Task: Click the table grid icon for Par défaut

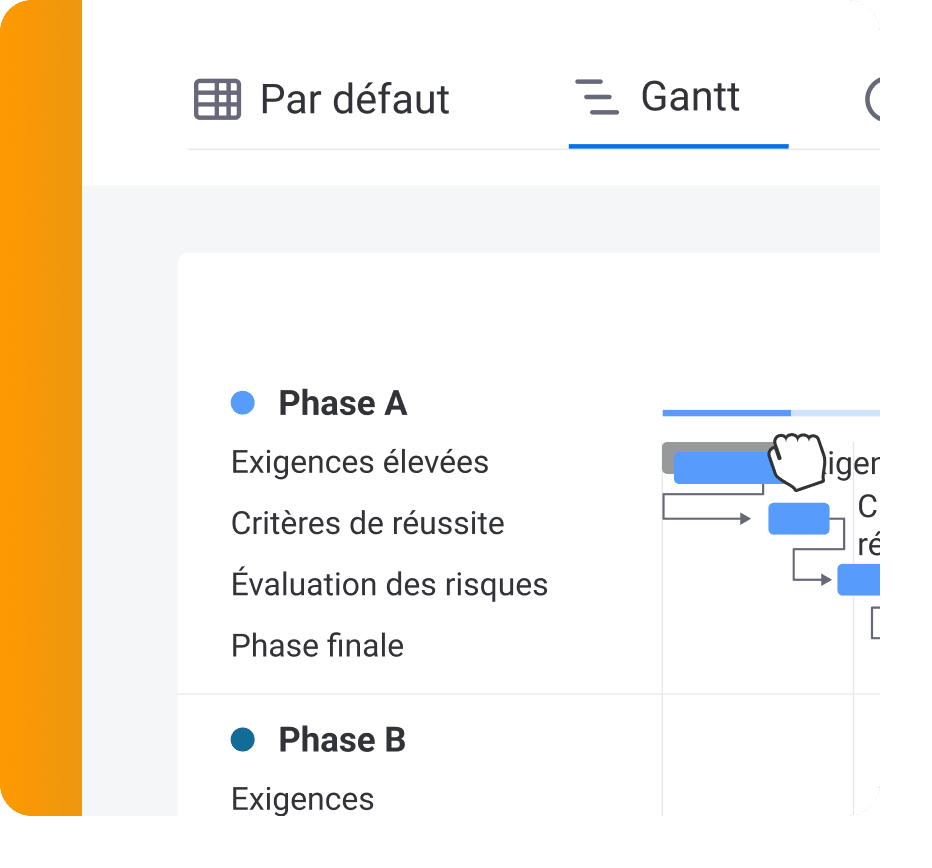Action: pos(218,99)
